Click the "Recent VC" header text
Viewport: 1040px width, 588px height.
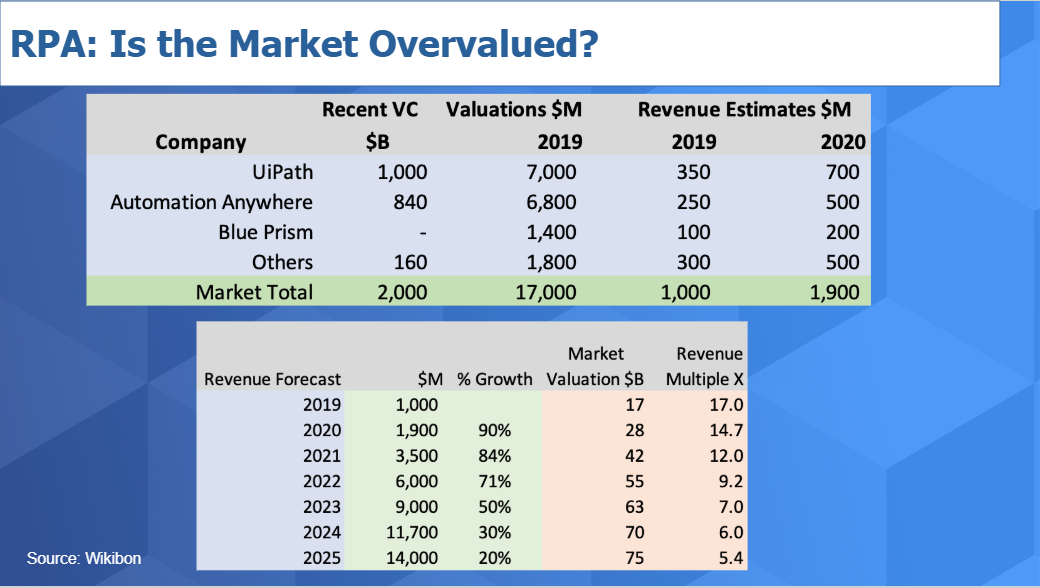click(x=370, y=109)
